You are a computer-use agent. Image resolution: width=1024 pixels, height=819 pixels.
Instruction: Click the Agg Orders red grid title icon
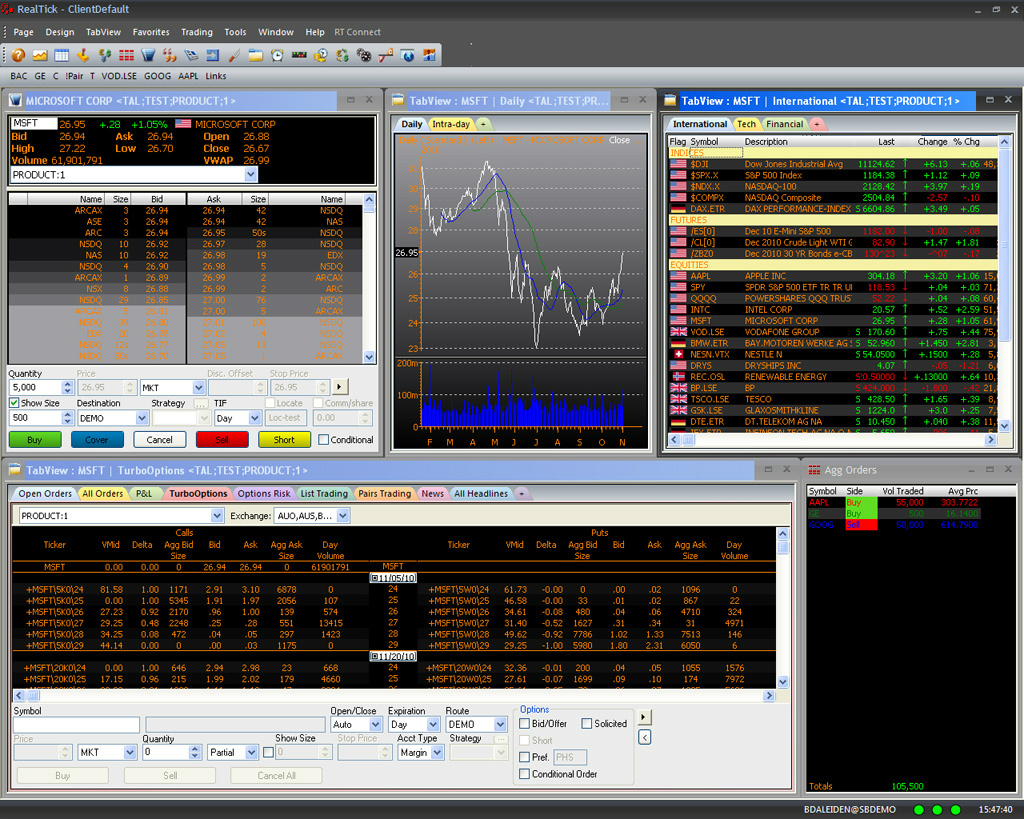pos(814,470)
